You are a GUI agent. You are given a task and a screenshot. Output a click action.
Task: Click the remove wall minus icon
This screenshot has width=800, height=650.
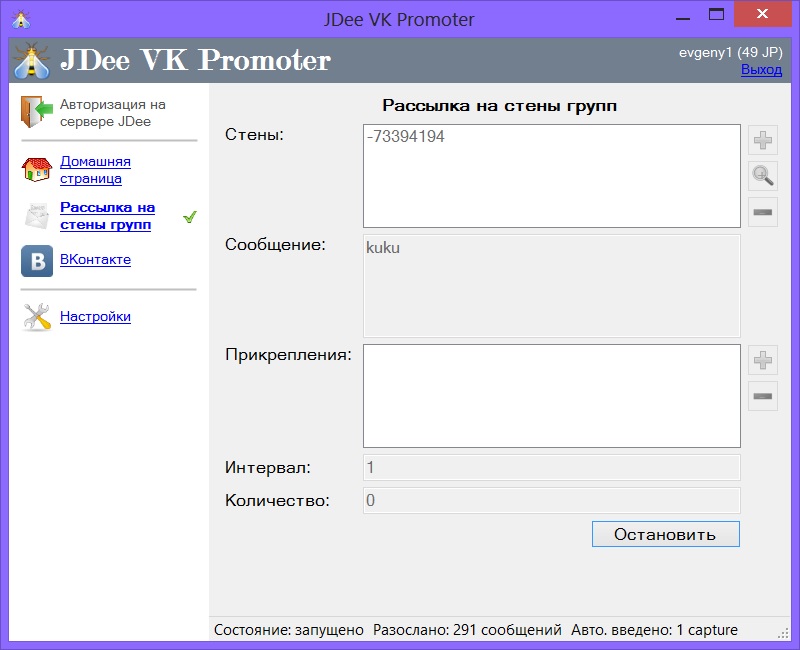coord(763,212)
